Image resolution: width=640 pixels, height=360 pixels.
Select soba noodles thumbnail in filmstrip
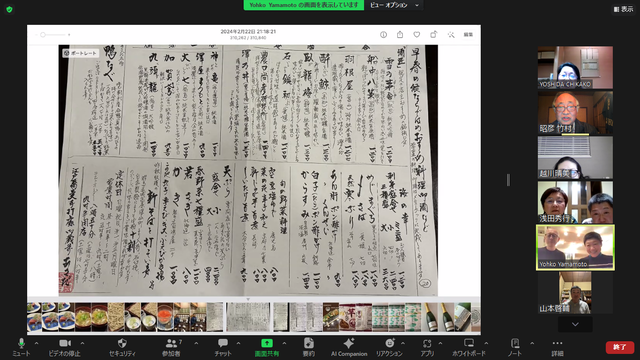tap(116, 317)
